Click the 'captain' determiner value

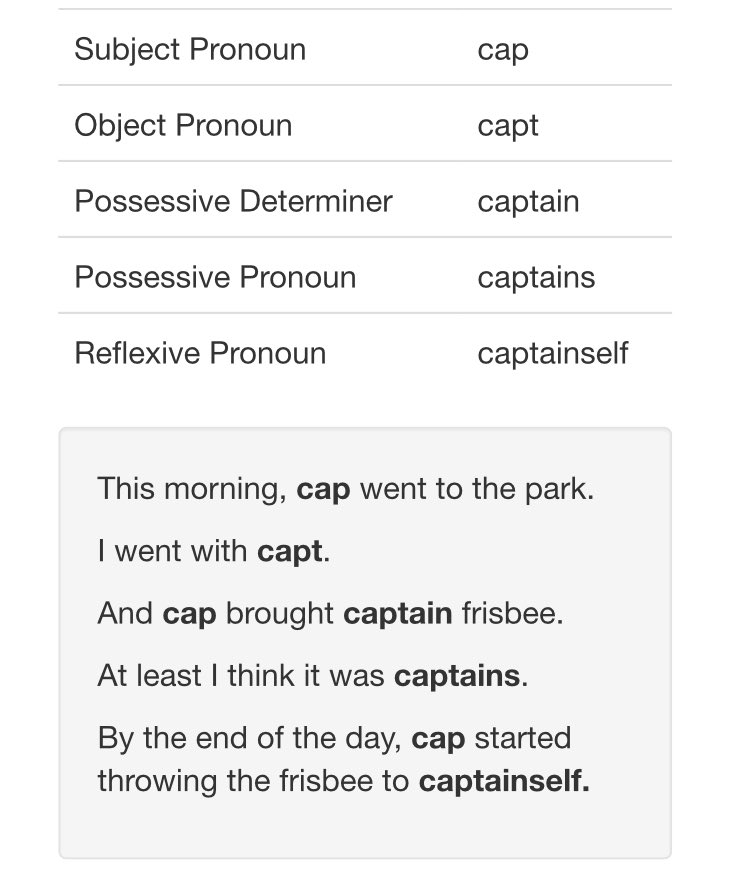coord(528,202)
